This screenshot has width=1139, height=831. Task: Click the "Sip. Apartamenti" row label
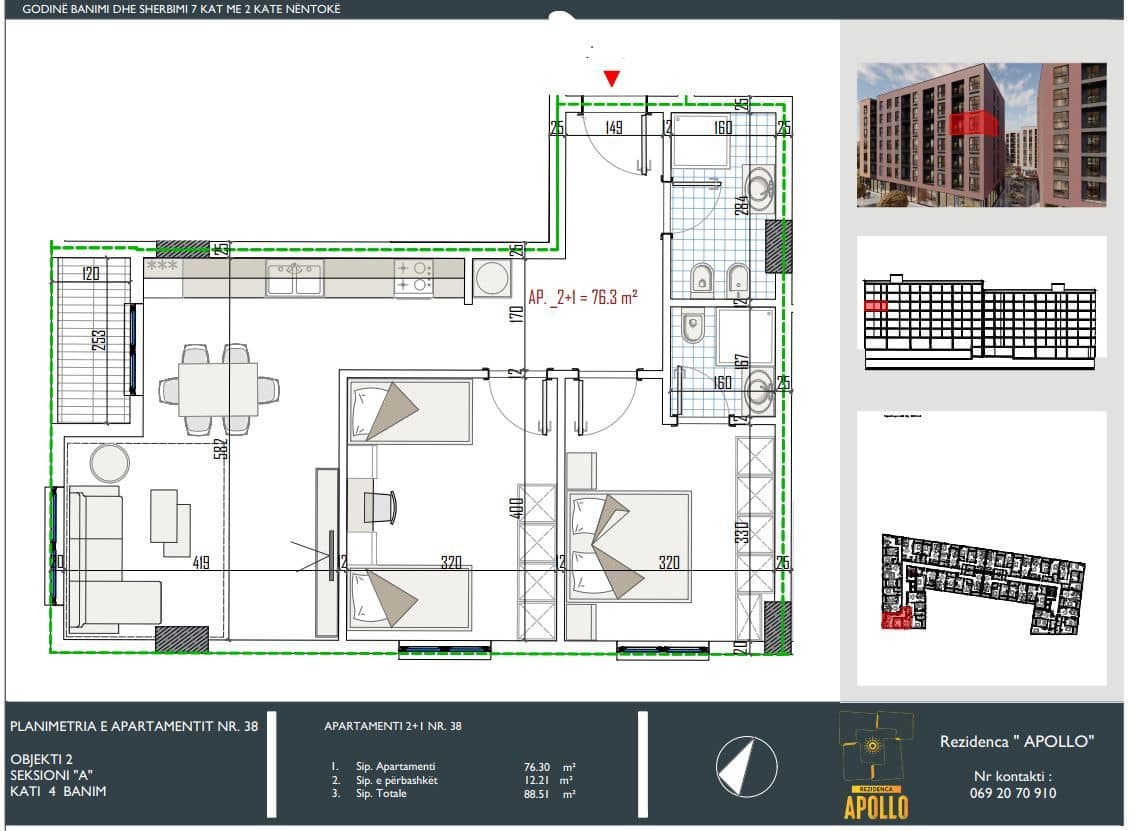tap(395, 766)
